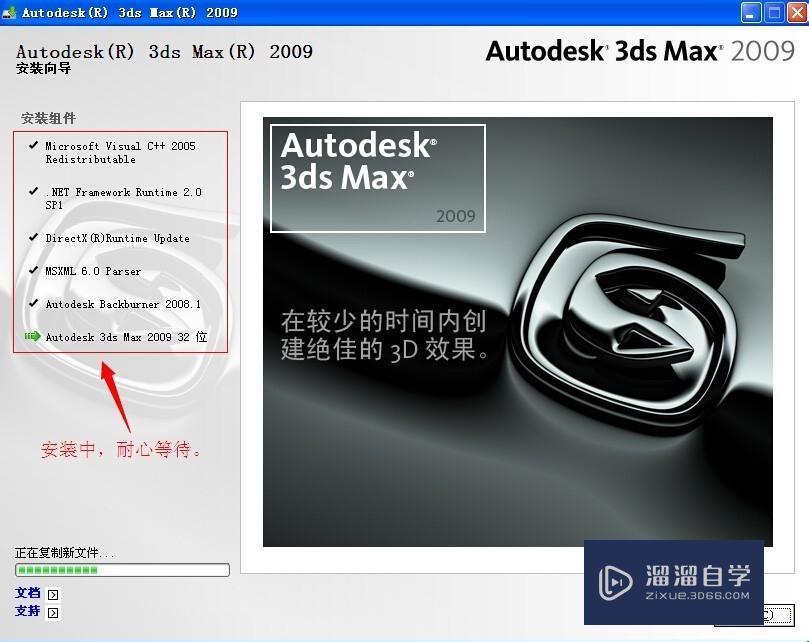Select the checkmark icon for Microsoft Visual C++ 2005 Redistributable
This screenshot has width=809, height=642.
(x=33, y=145)
